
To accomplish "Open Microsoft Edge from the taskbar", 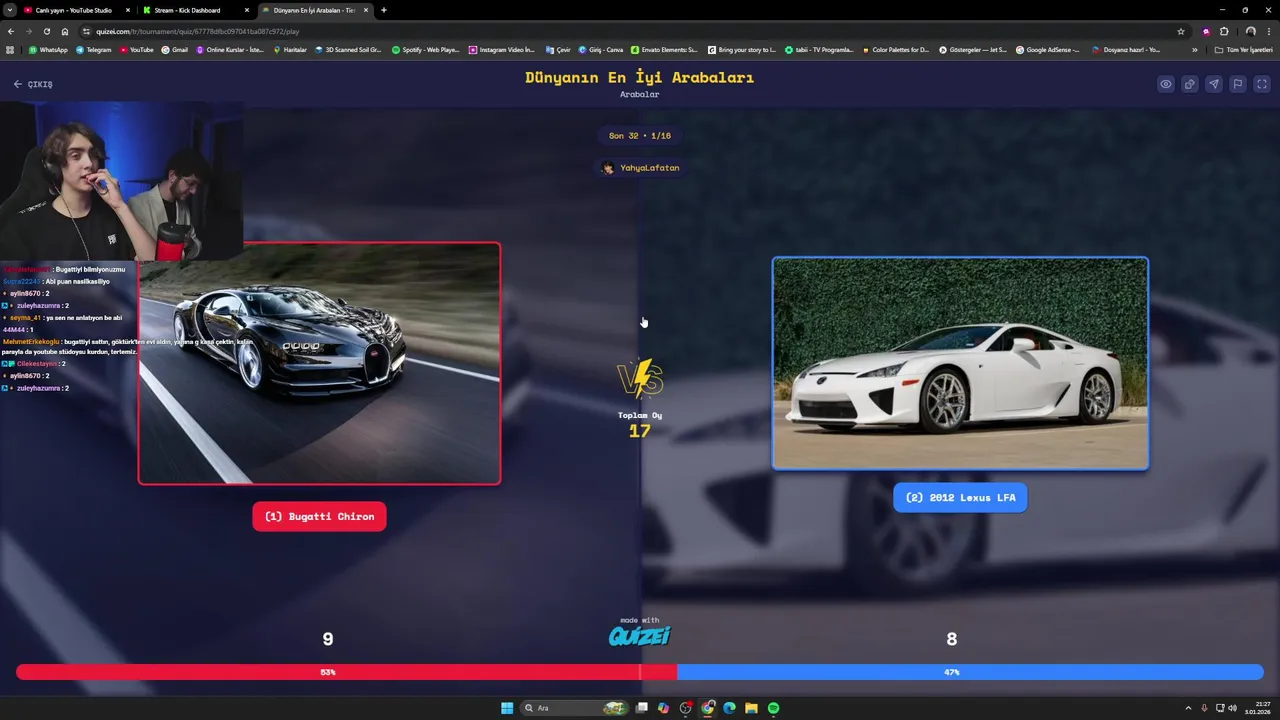I will [x=729, y=708].
